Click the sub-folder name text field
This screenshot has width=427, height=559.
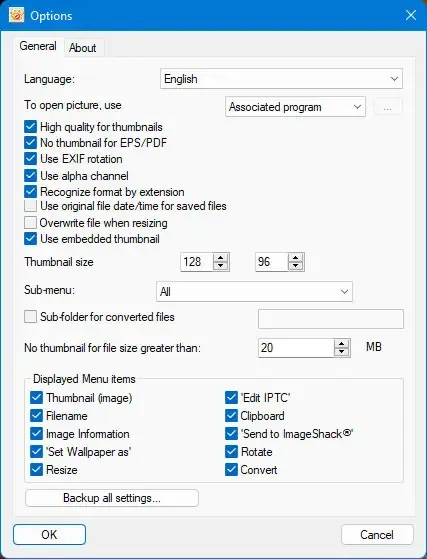(x=331, y=319)
